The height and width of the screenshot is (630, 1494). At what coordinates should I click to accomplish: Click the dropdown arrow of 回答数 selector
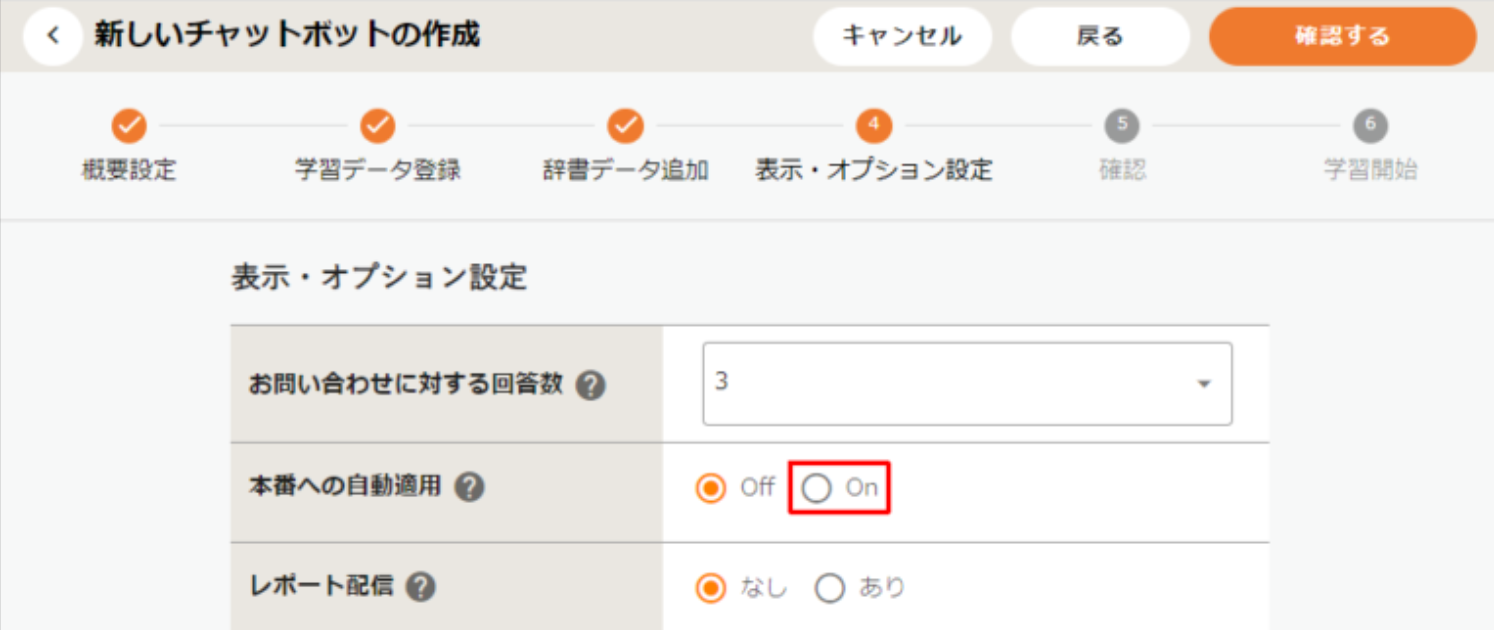click(1204, 384)
